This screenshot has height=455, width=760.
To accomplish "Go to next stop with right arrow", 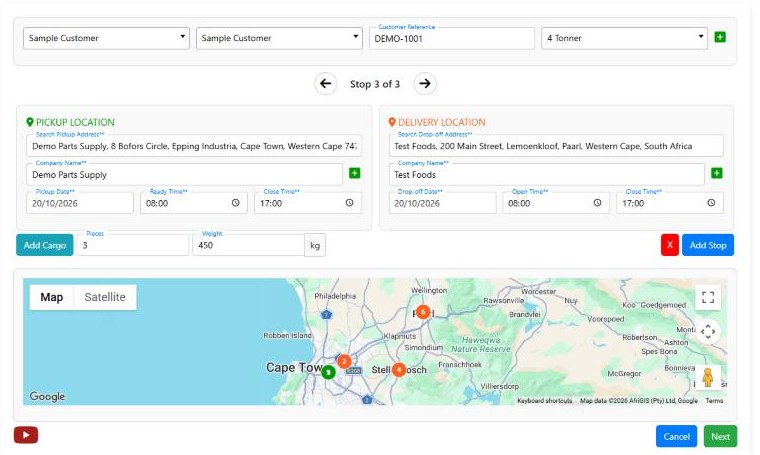I will click(425, 83).
